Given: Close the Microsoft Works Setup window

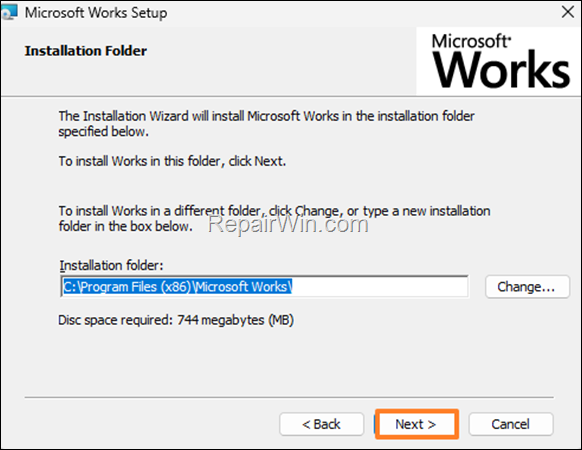Looking at the screenshot, I should [x=568, y=12].
